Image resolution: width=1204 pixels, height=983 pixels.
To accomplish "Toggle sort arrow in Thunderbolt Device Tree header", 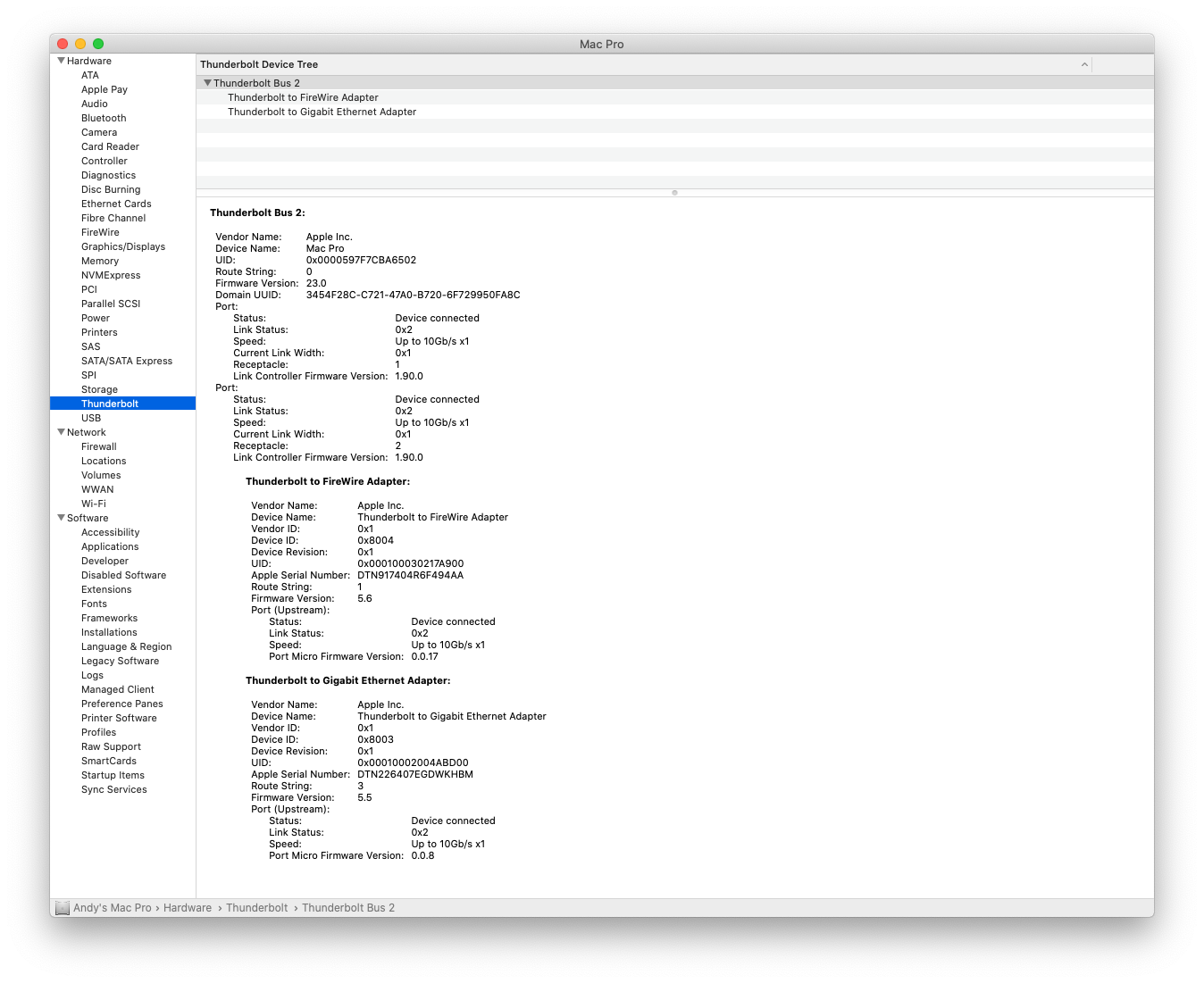I will 1084,64.
